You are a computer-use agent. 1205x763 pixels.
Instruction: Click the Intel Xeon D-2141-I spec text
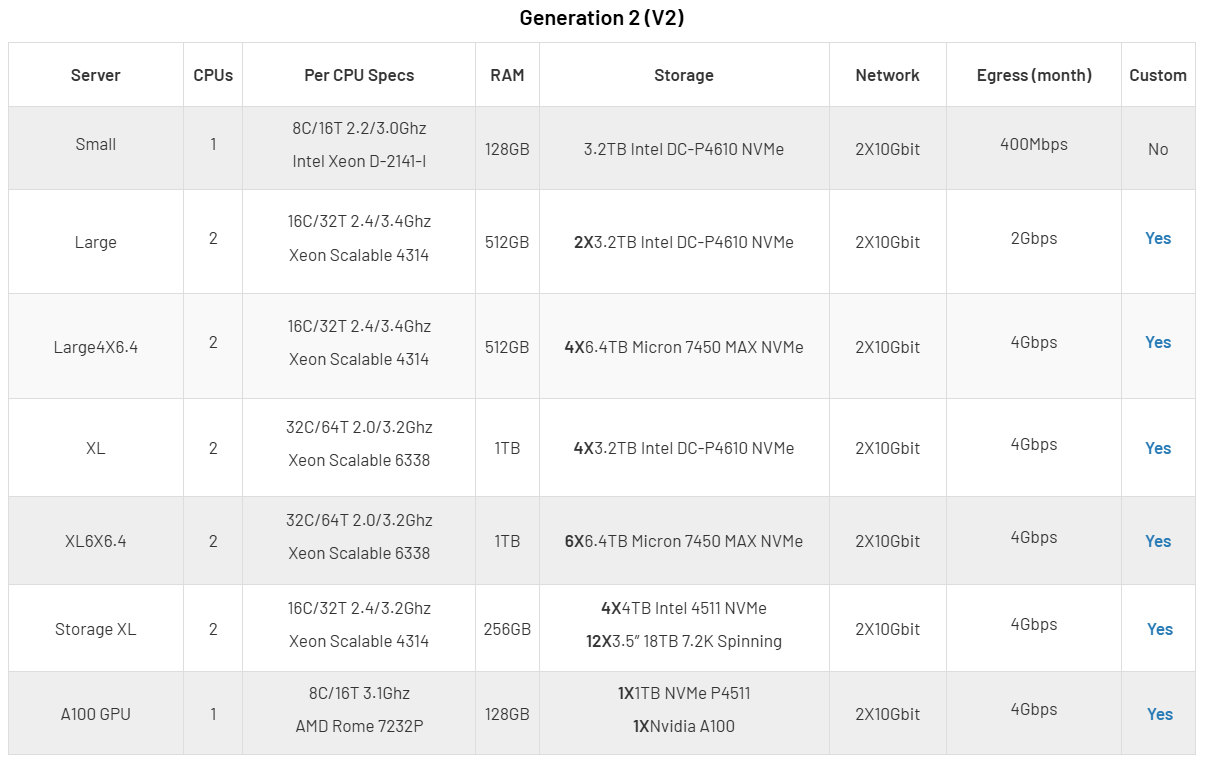359,161
